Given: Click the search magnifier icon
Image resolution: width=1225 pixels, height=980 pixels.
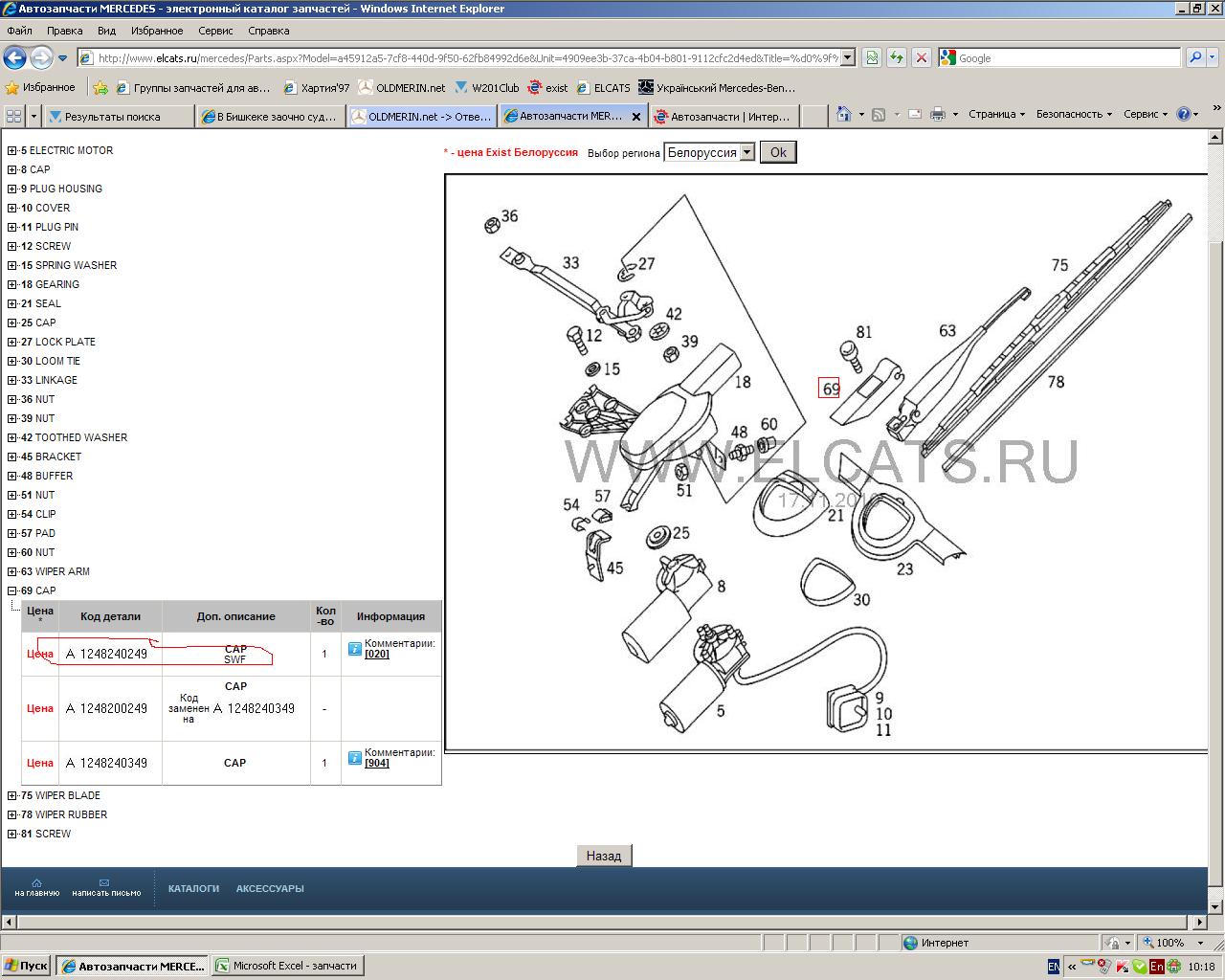Looking at the screenshot, I should (1195, 58).
